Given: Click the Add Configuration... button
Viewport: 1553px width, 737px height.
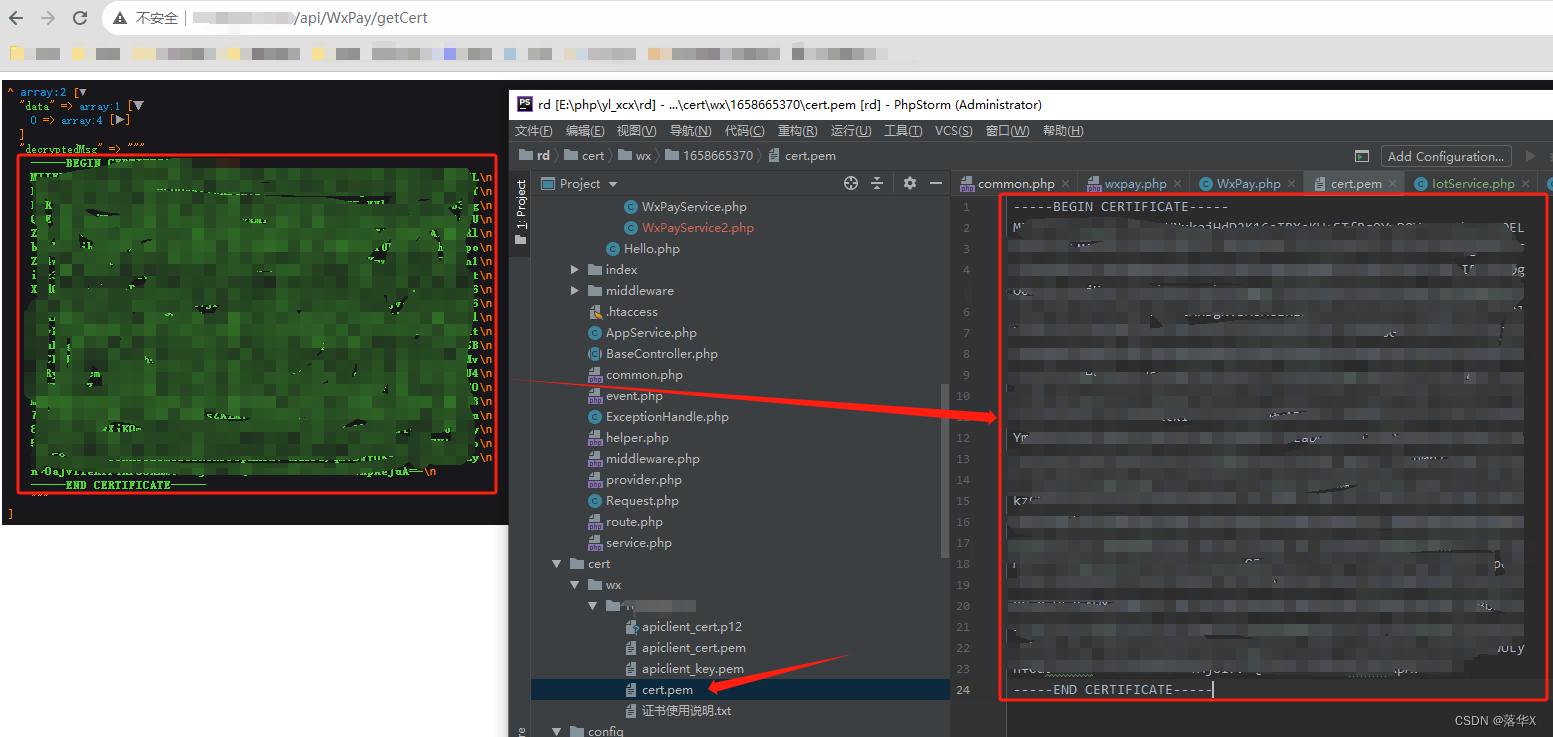Looking at the screenshot, I should [1445, 156].
